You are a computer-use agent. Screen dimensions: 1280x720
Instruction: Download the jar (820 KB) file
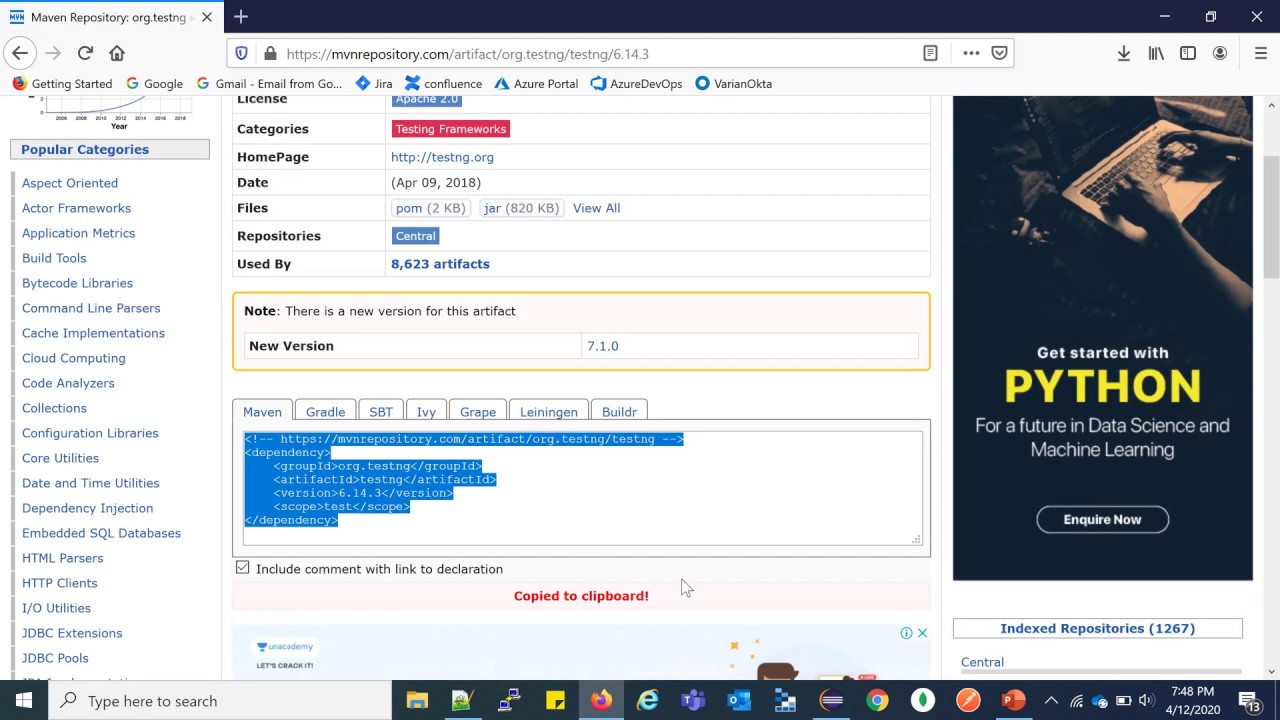(521, 208)
